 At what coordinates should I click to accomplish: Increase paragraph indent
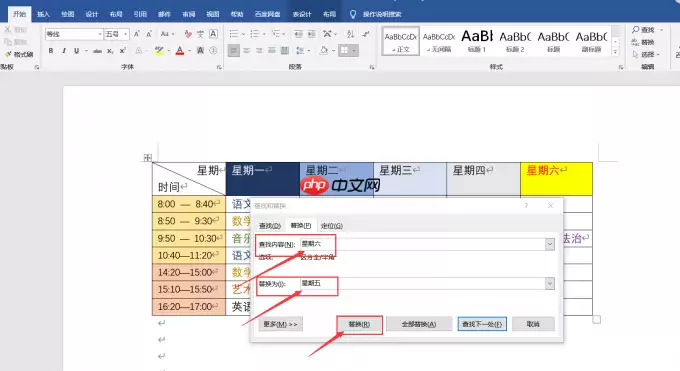(311, 34)
